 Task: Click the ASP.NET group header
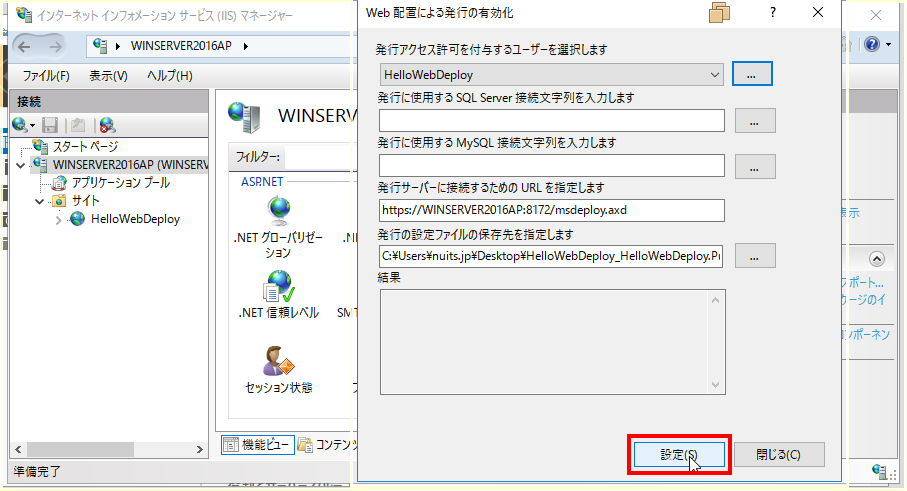262,182
